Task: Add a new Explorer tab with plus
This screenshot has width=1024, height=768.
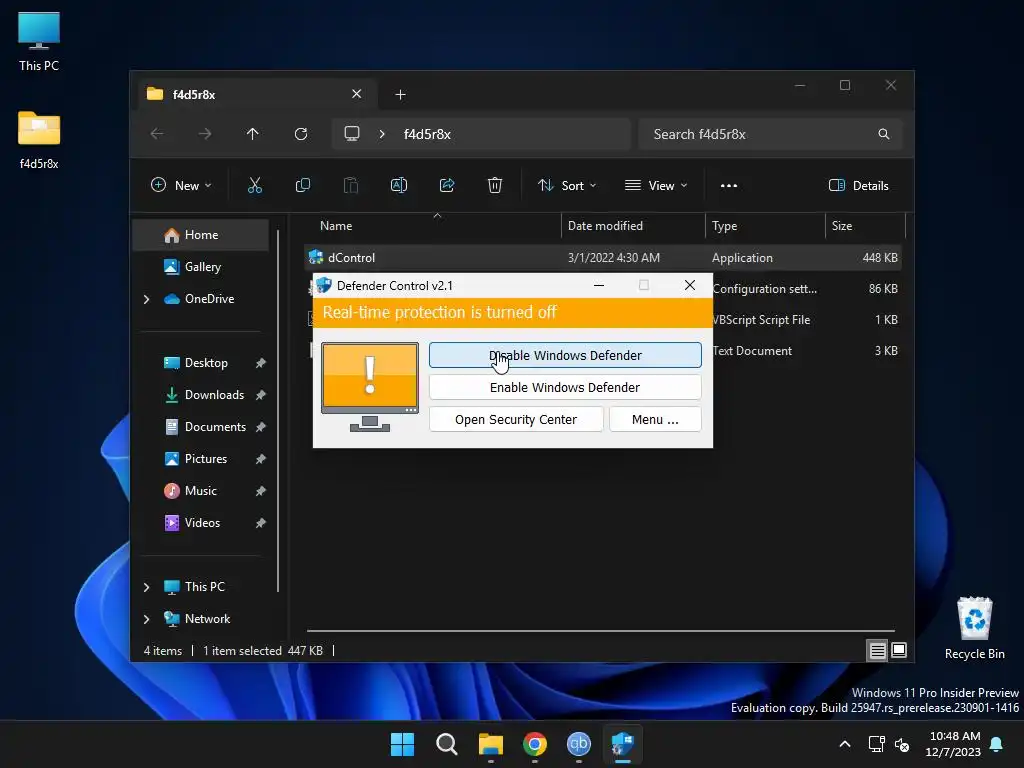Action: [x=400, y=95]
